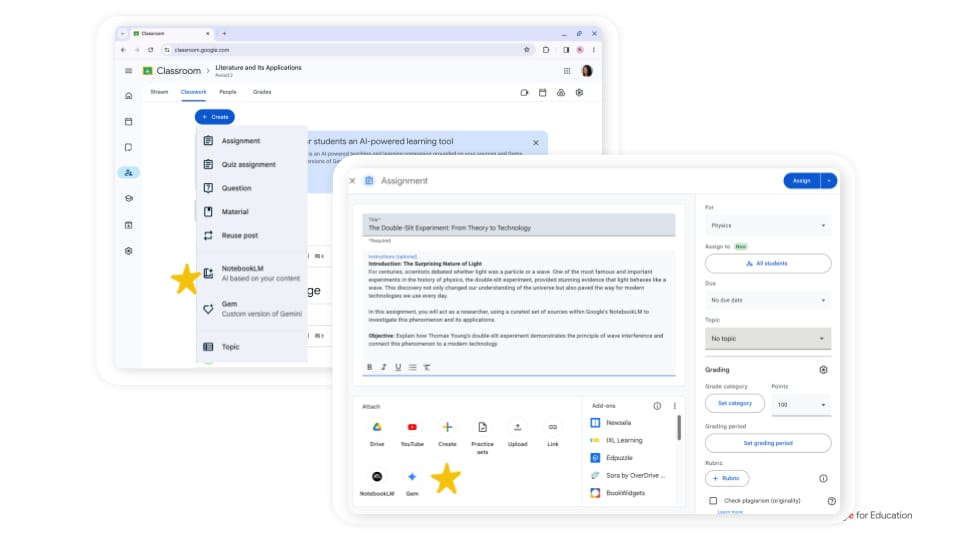The image size is (960, 540).
Task: Attach a YouTube video
Action: pyautogui.click(x=412, y=427)
